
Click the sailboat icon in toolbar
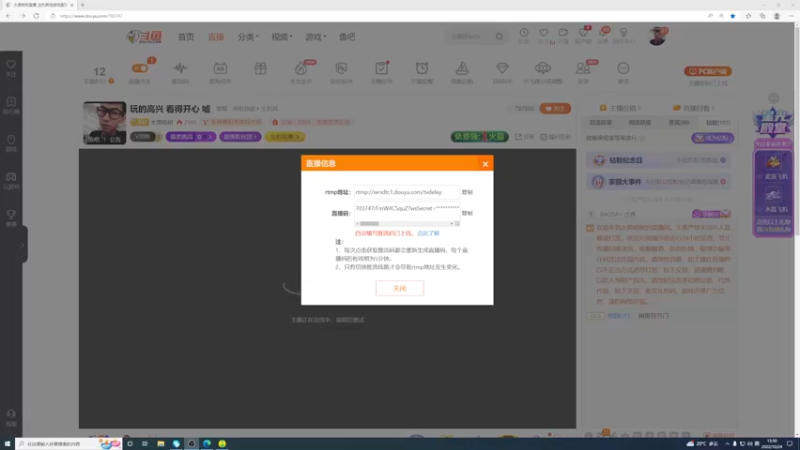click(x=462, y=68)
